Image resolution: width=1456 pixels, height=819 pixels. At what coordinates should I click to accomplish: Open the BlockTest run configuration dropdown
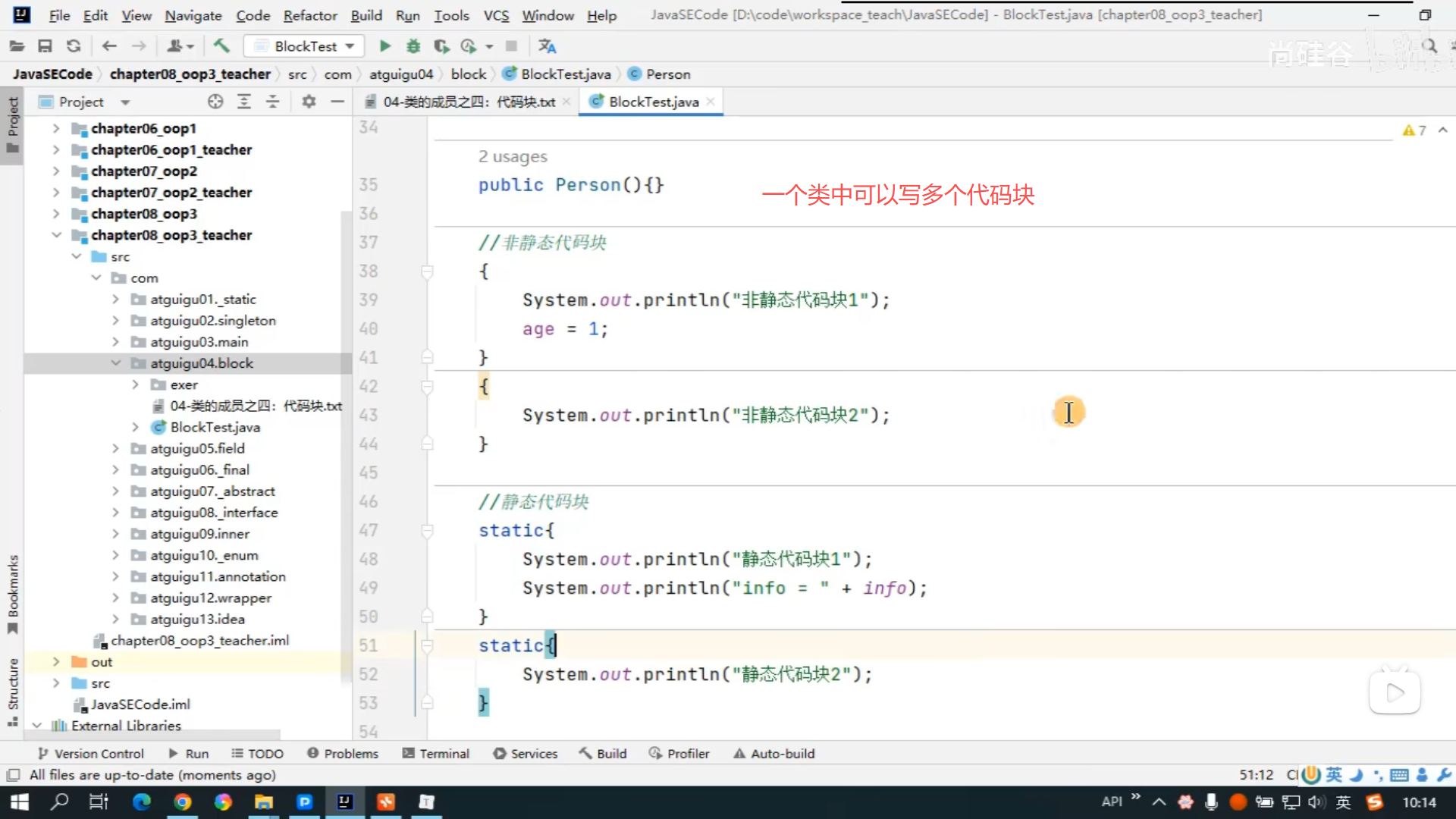(x=304, y=46)
